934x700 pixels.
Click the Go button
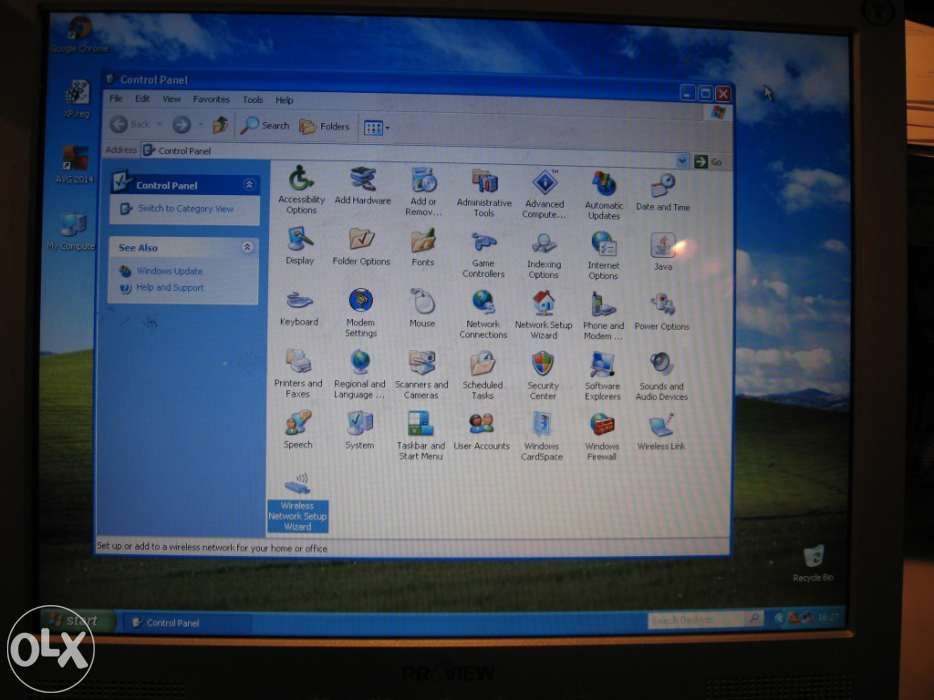pos(708,161)
